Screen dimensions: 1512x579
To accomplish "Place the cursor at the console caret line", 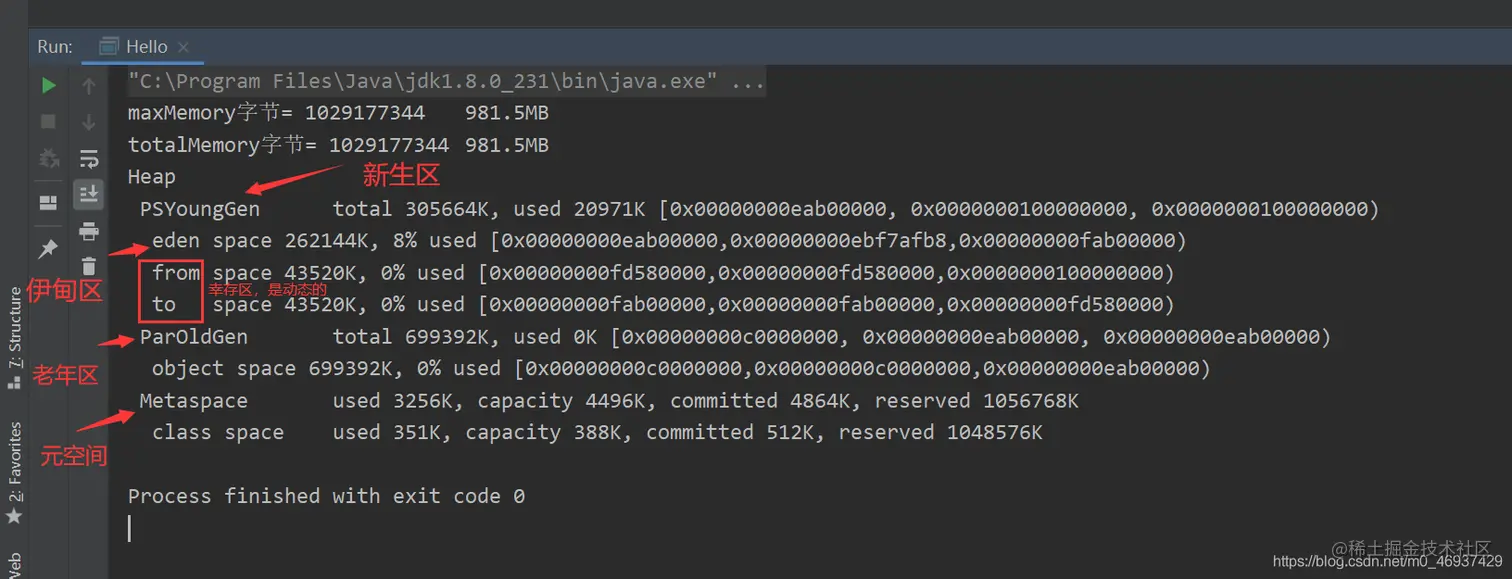I will point(130,529).
